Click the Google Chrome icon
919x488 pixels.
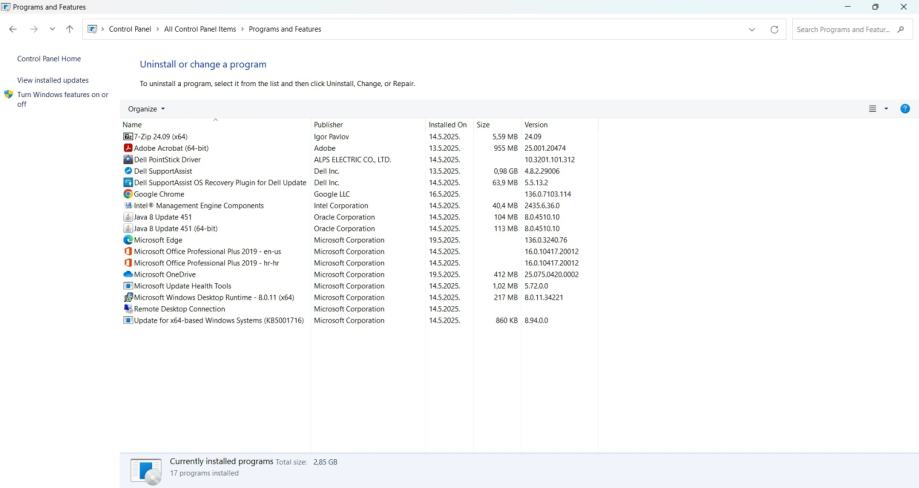click(x=128, y=194)
